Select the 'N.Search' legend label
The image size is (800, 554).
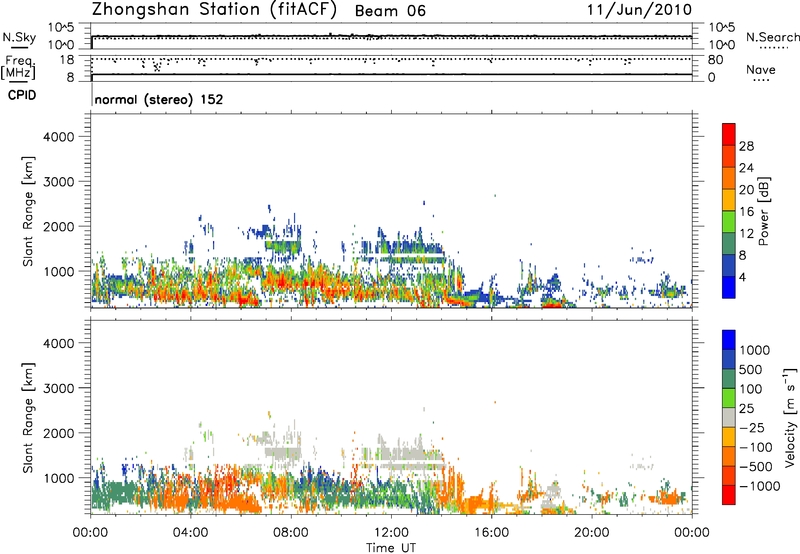[x=772, y=37]
